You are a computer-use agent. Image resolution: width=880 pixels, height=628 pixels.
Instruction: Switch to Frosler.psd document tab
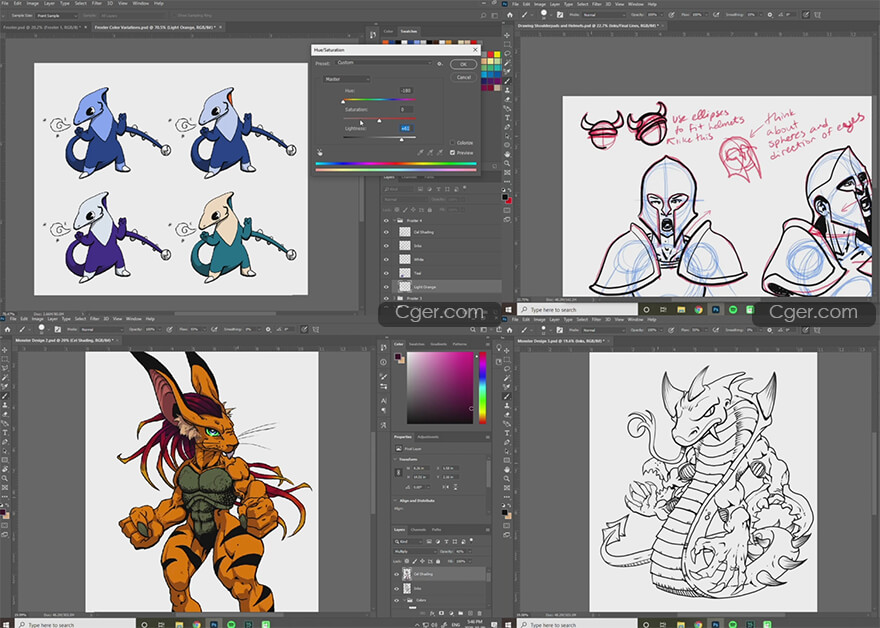[x=43, y=27]
